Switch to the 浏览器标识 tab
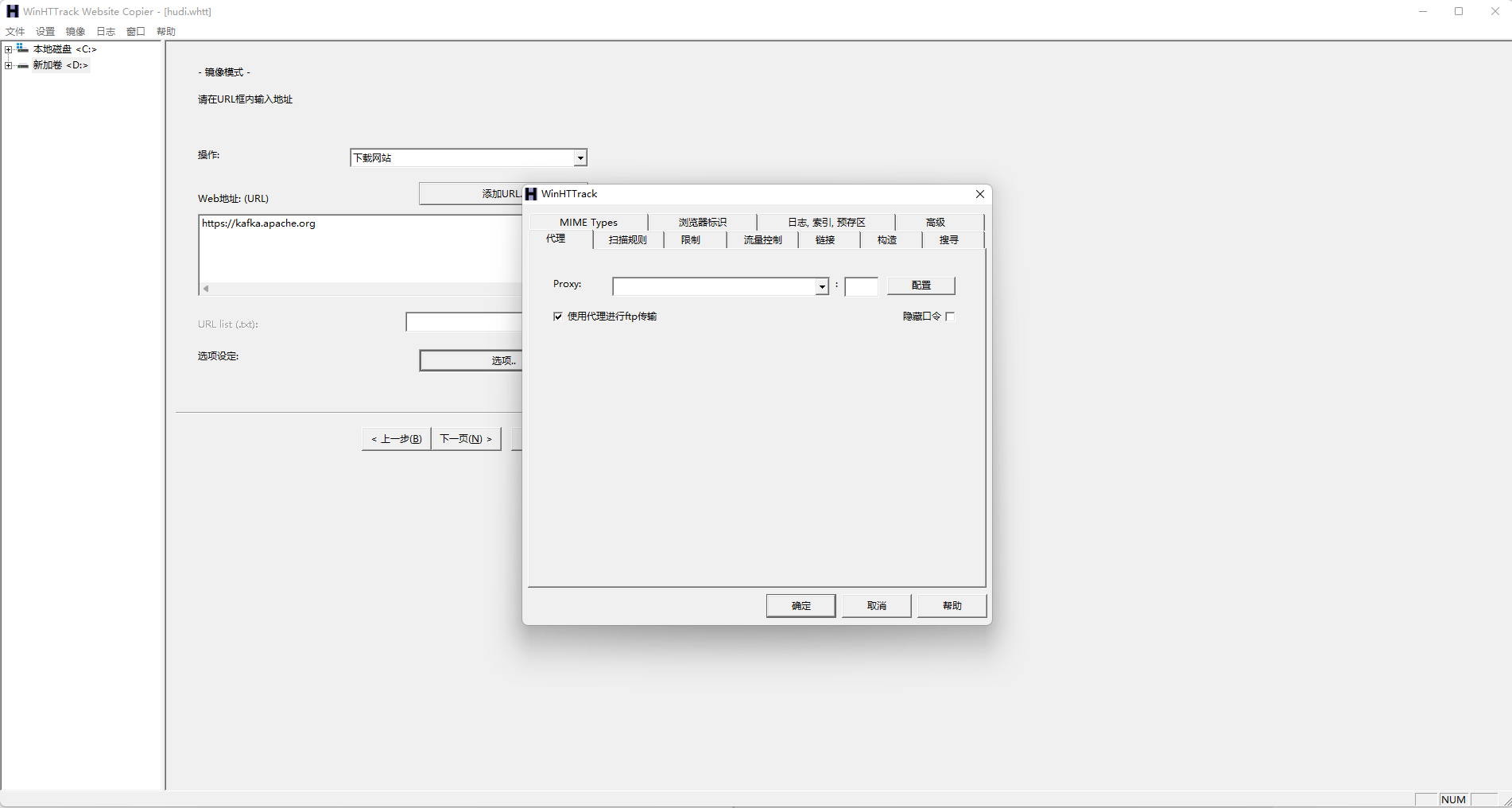The image size is (1512, 808). [x=703, y=223]
